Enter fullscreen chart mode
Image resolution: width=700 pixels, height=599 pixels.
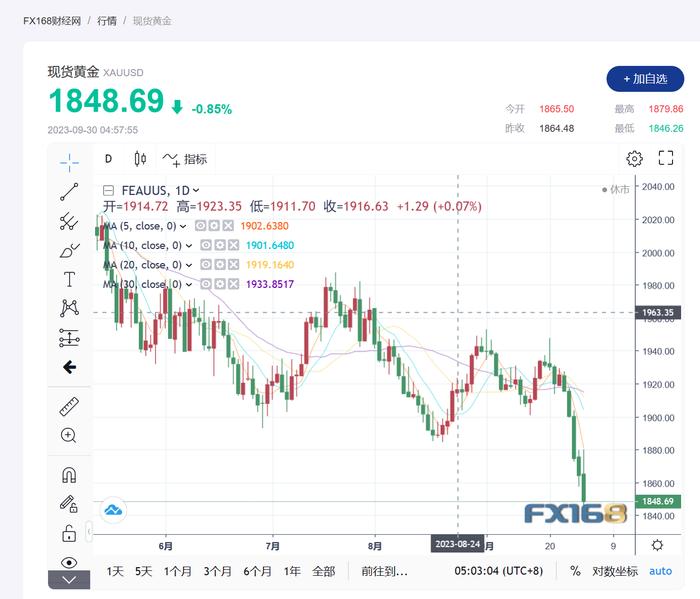click(x=666, y=158)
